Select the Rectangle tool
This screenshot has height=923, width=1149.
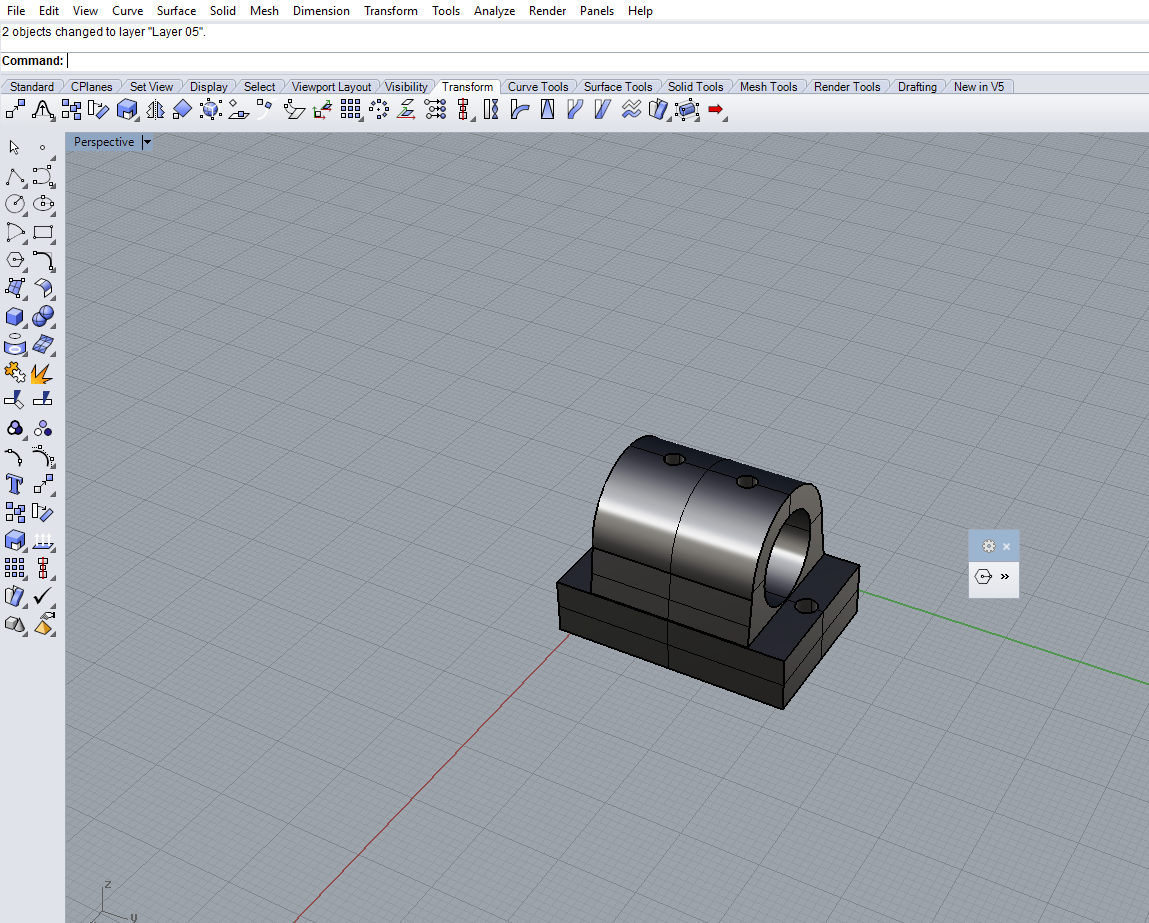[x=42, y=233]
